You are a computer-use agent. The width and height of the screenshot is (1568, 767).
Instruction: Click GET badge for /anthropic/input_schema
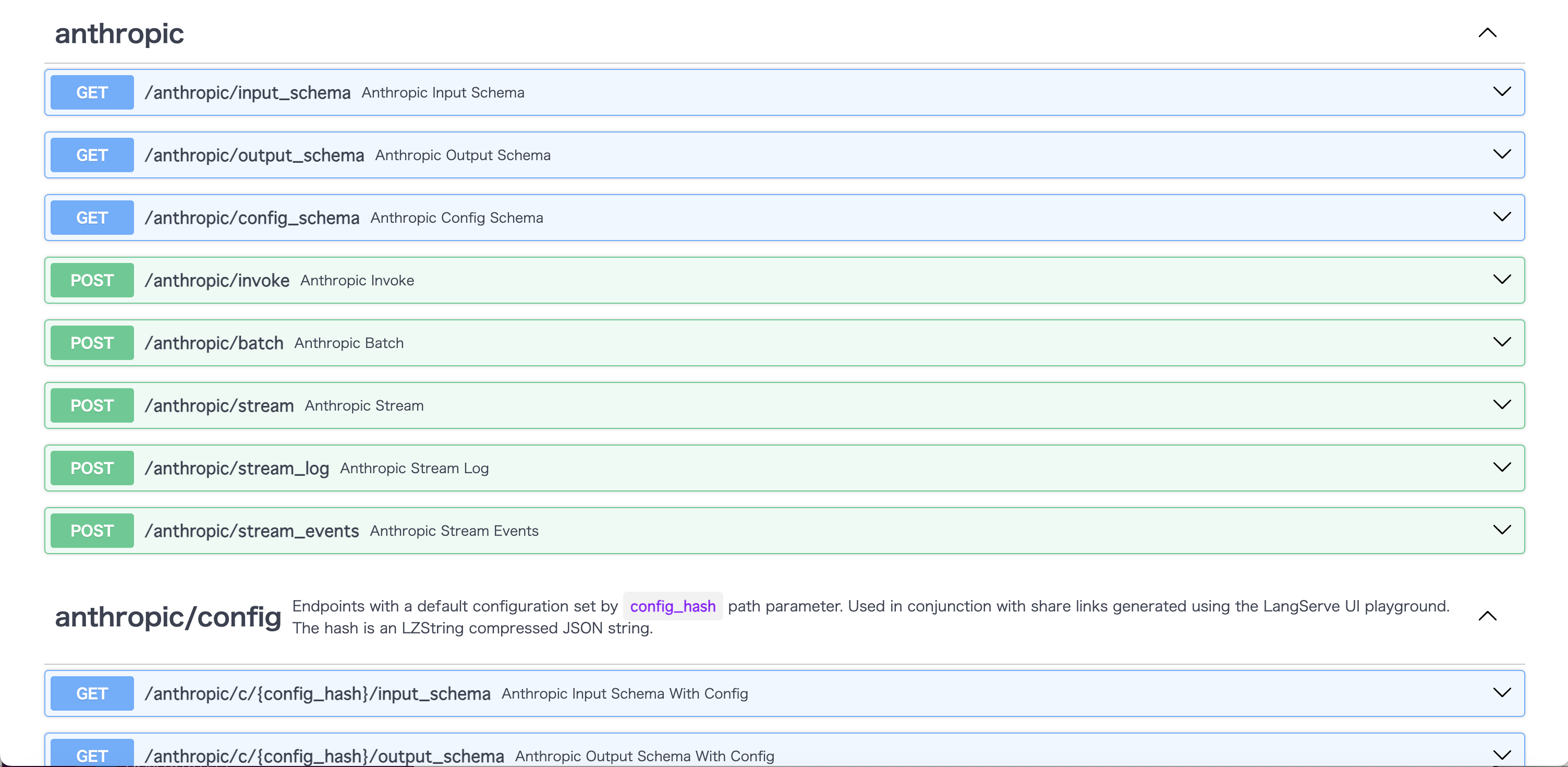pyautogui.click(x=92, y=92)
